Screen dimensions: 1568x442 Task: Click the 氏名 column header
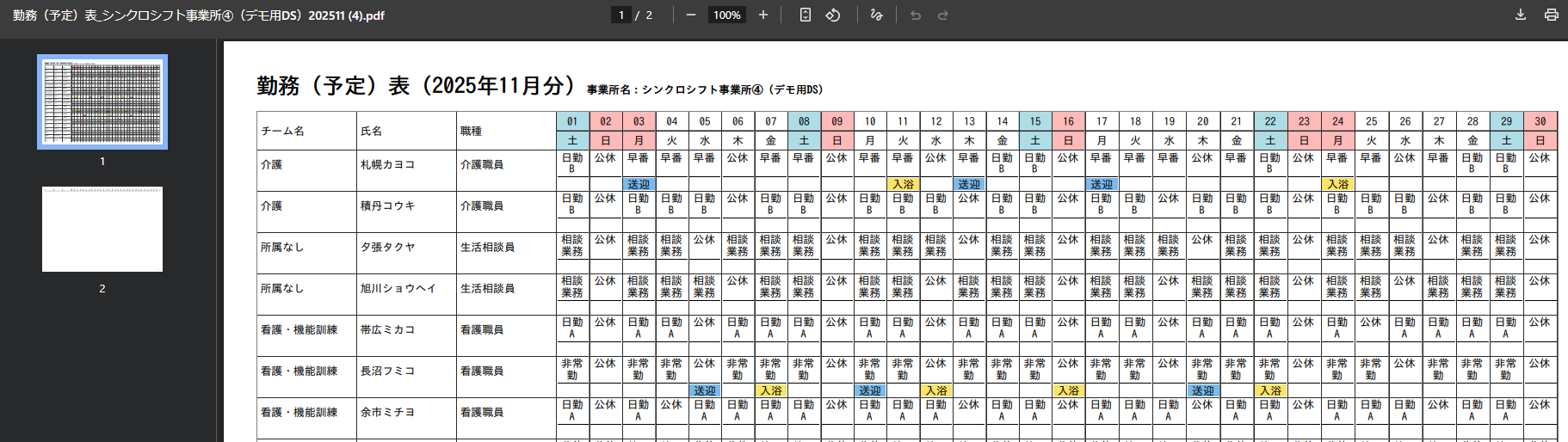pos(372,132)
